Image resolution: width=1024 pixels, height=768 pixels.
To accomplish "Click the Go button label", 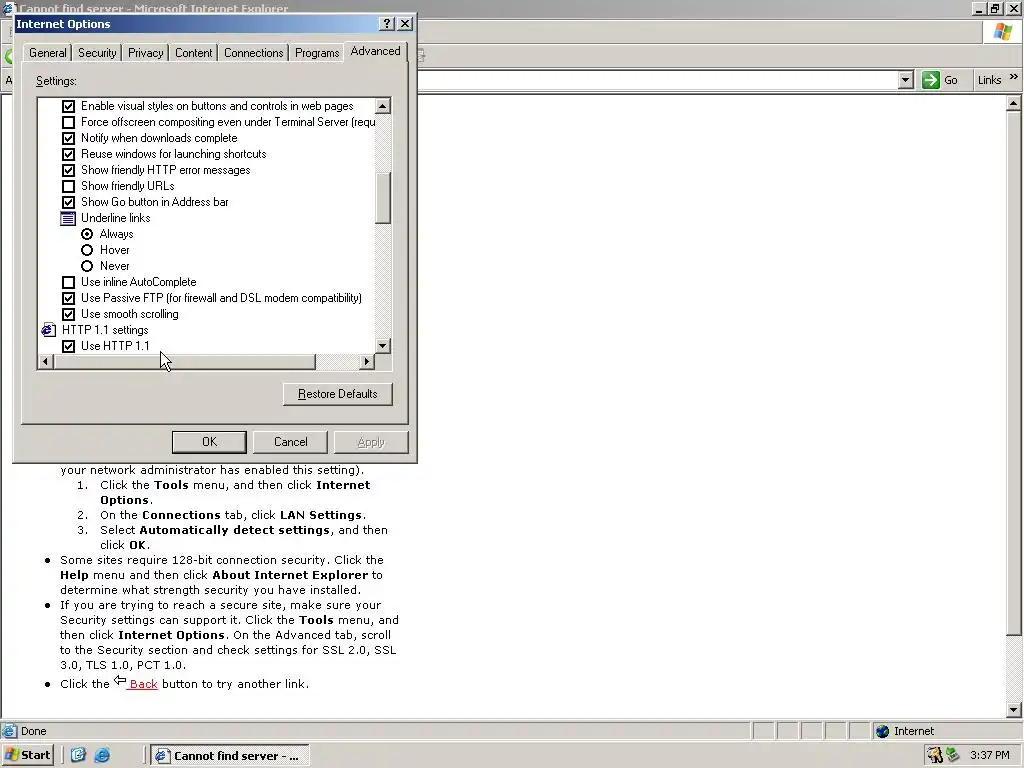I will 951,80.
